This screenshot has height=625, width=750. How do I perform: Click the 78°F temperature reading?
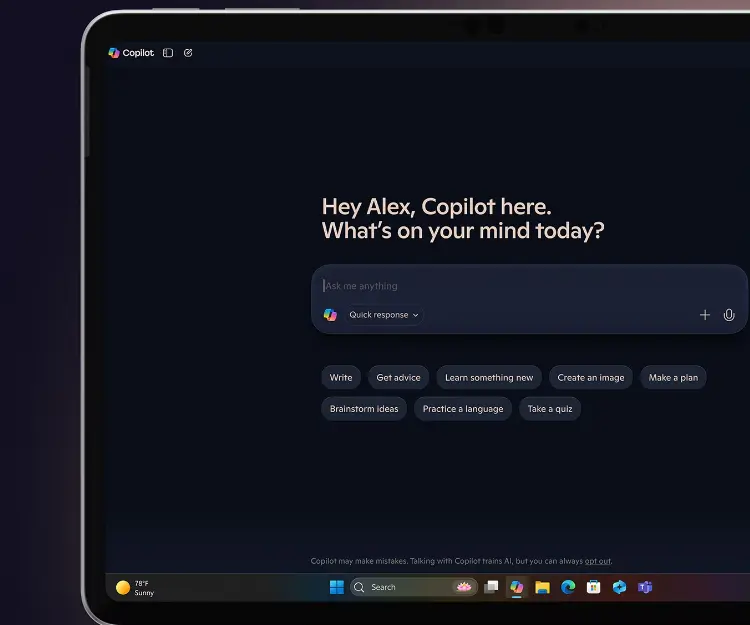click(142, 583)
